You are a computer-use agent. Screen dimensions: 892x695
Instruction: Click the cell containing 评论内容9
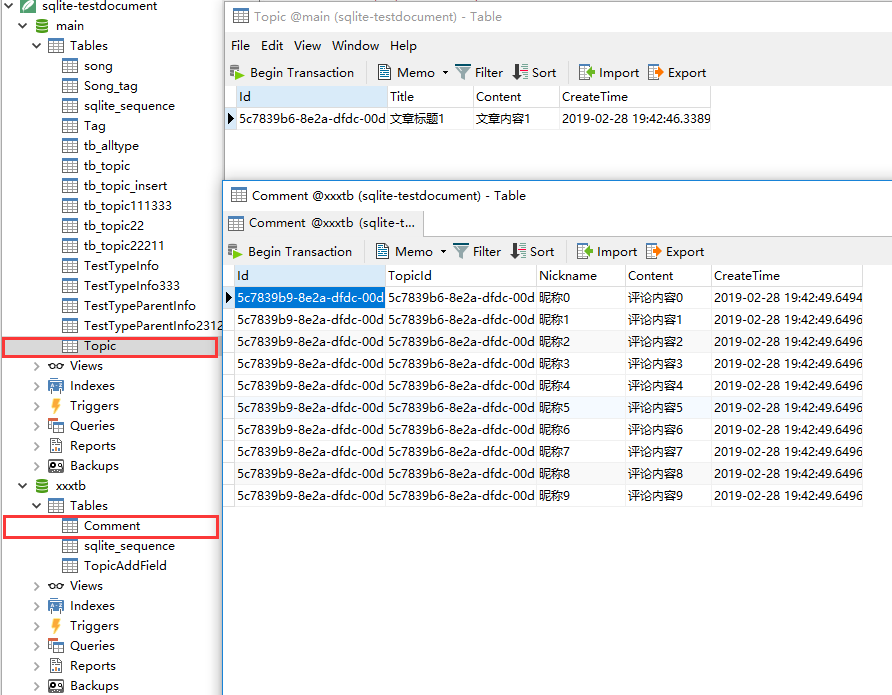pos(668,496)
